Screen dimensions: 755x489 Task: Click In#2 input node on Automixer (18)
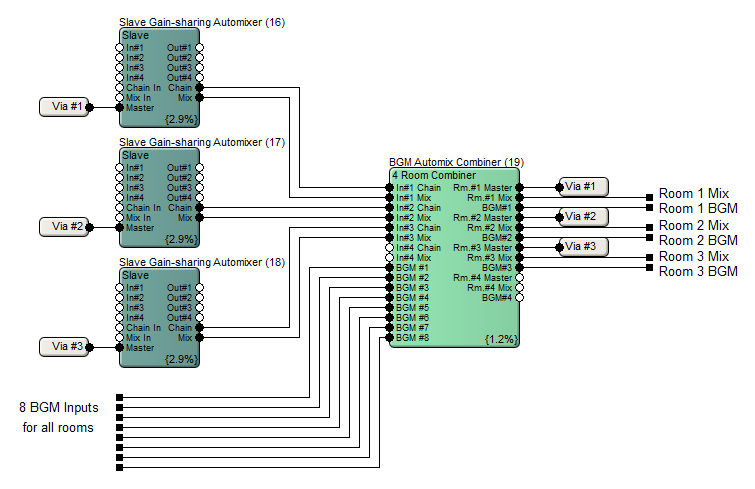click(x=119, y=297)
